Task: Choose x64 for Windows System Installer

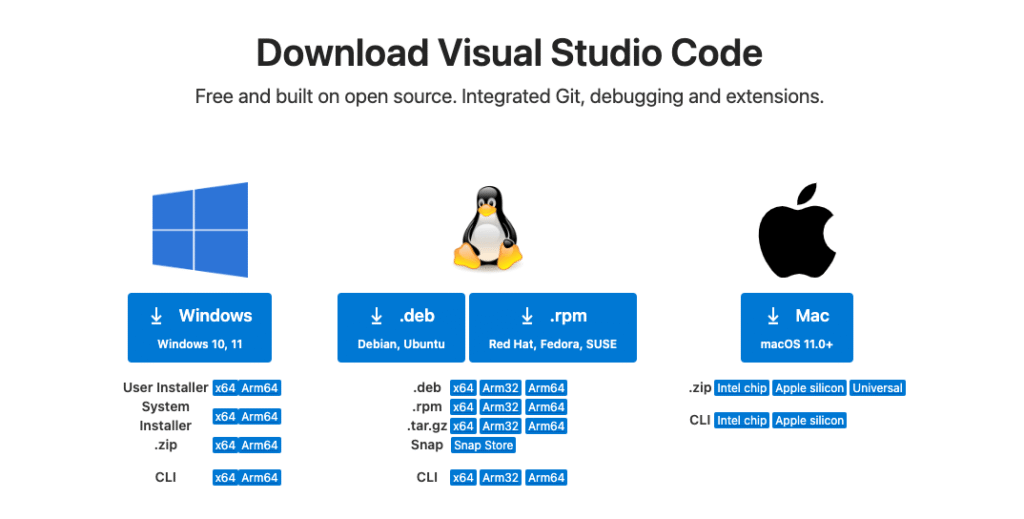Action: click(x=225, y=417)
